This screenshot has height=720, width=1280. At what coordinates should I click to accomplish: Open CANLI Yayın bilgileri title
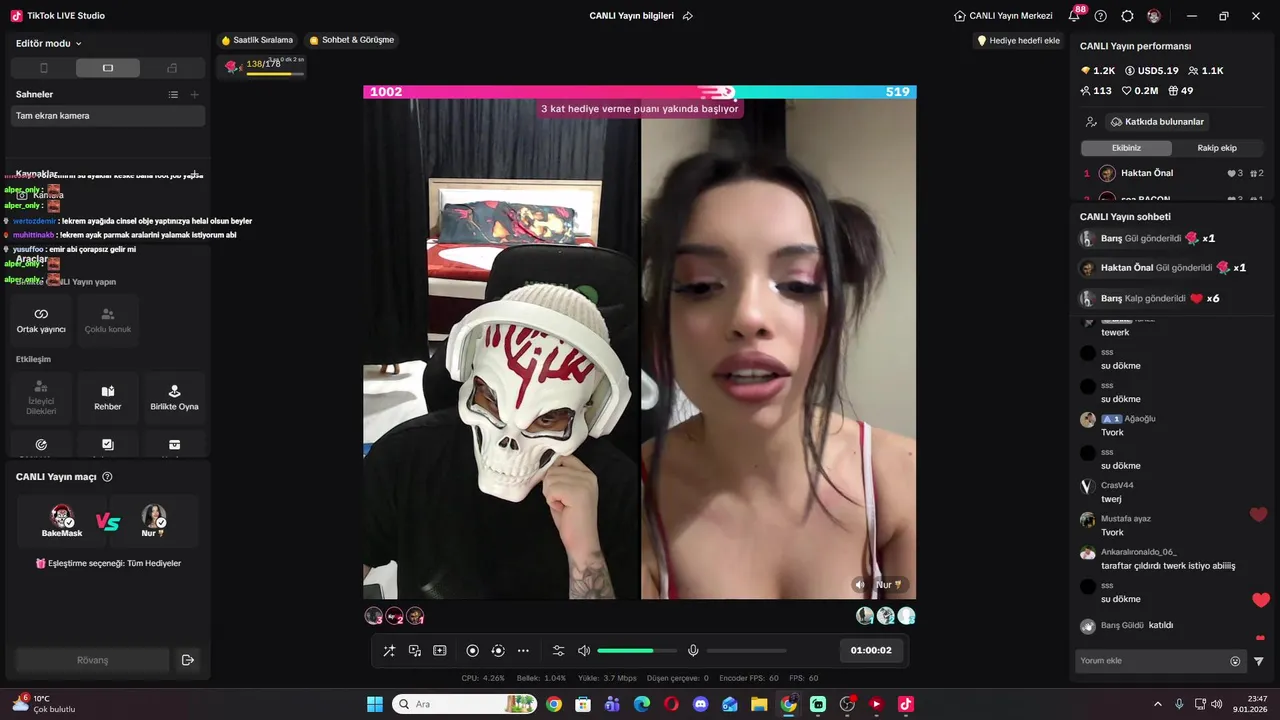(x=631, y=16)
